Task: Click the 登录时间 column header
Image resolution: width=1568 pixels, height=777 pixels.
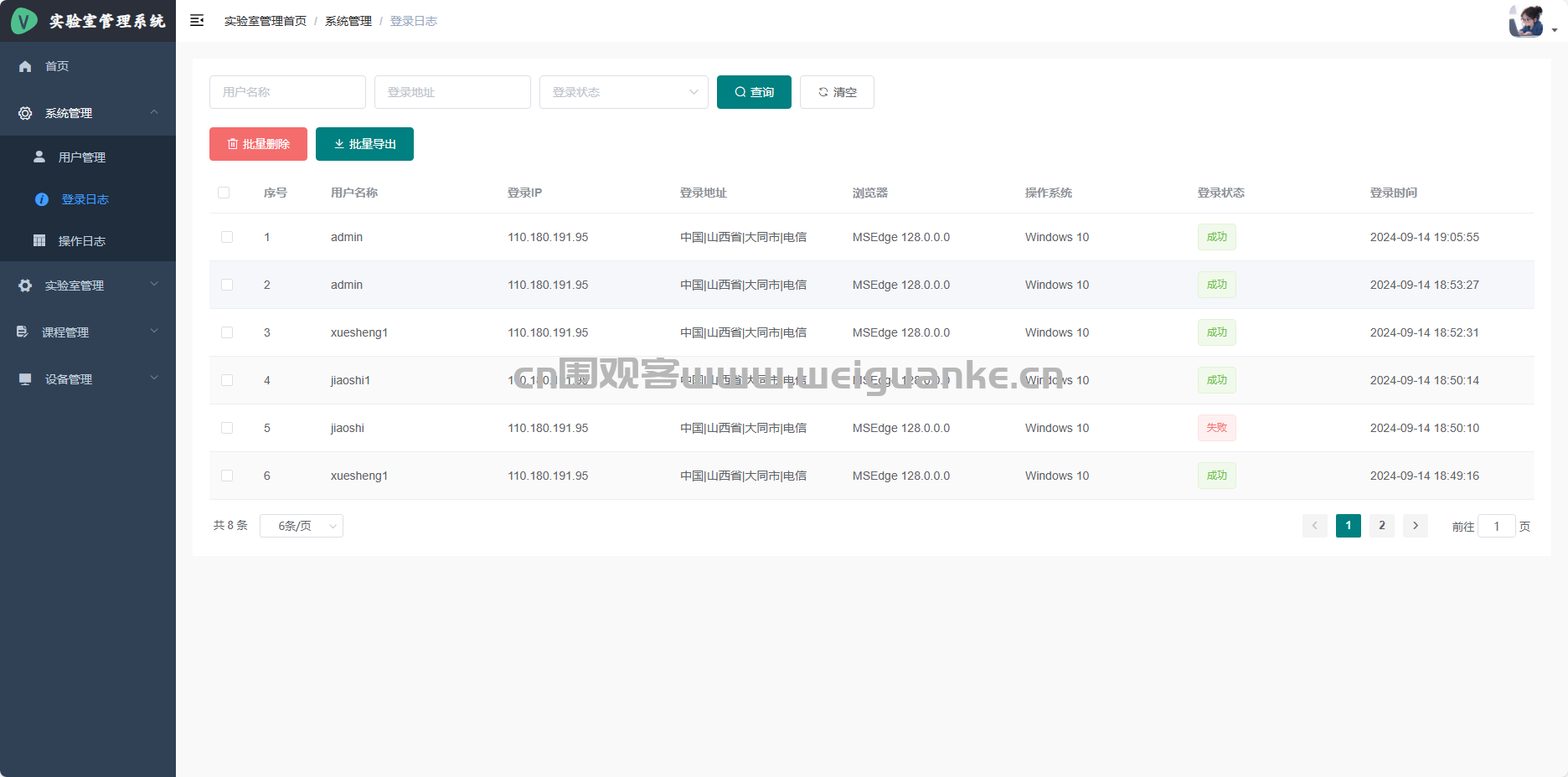Action: pyautogui.click(x=1393, y=193)
